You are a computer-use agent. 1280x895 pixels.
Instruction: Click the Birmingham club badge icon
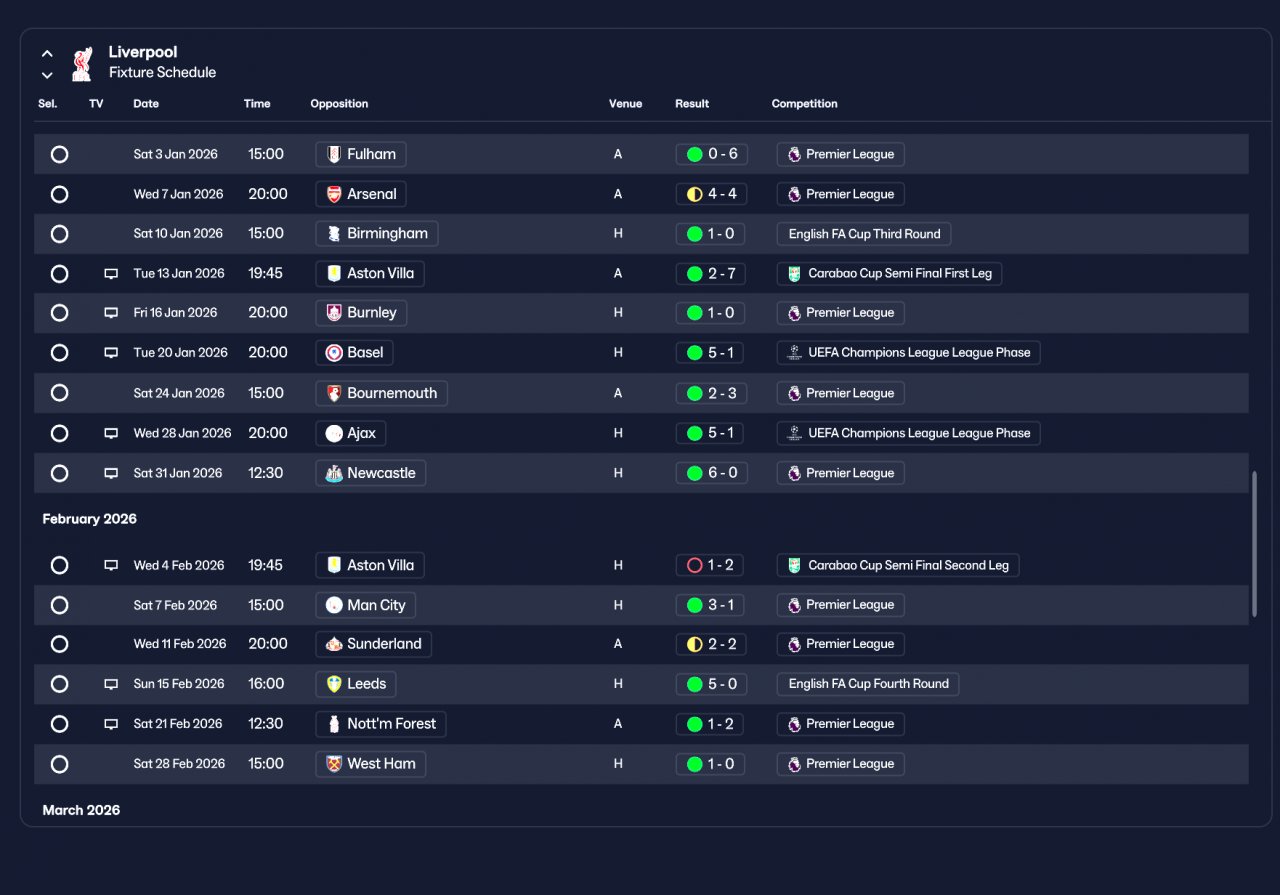[334, 234]
